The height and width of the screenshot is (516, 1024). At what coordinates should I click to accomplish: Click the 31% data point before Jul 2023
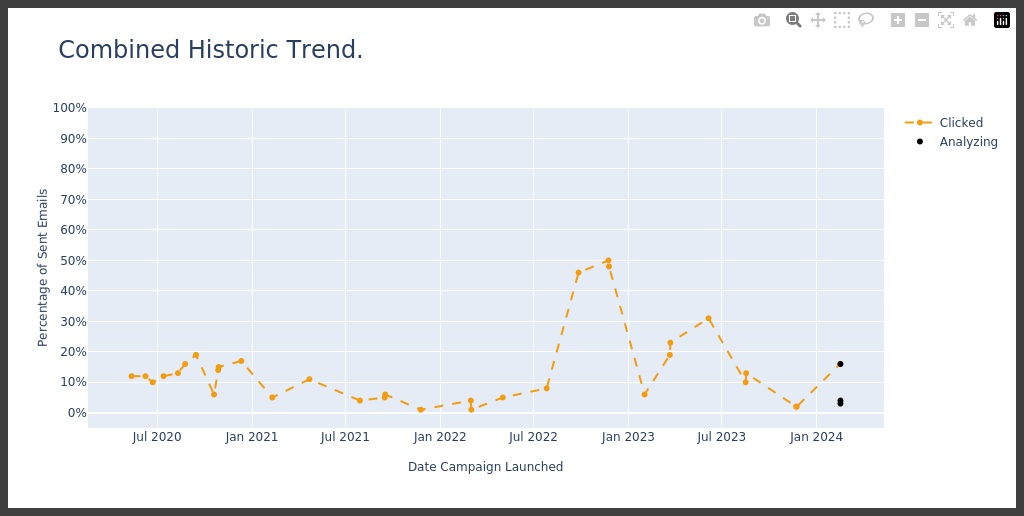pyautogui.click(x=708, y=319)
